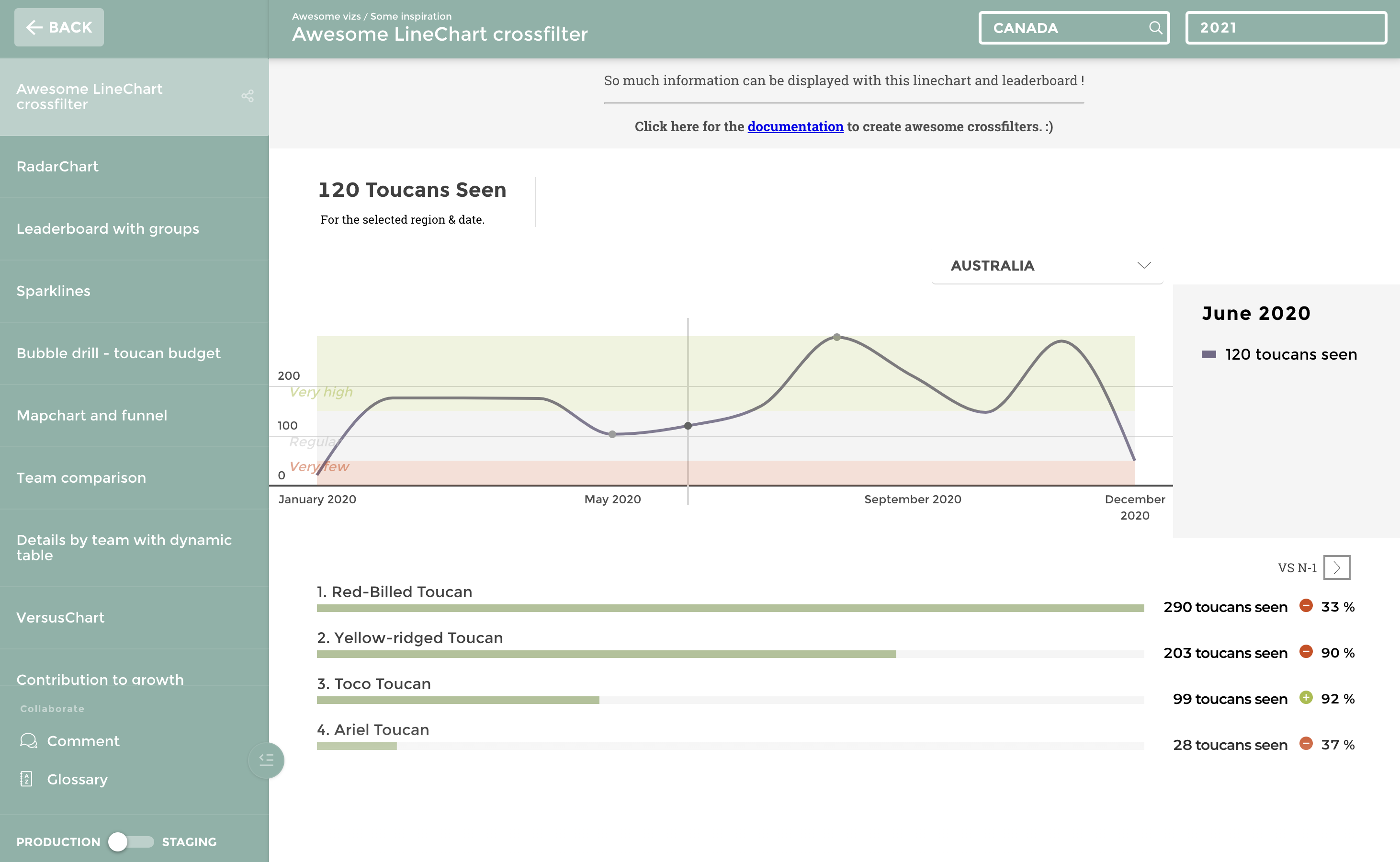Viewport: 1400px width, 862px height.
Task: Open the documentation link
Action: [x=795, y=126]
